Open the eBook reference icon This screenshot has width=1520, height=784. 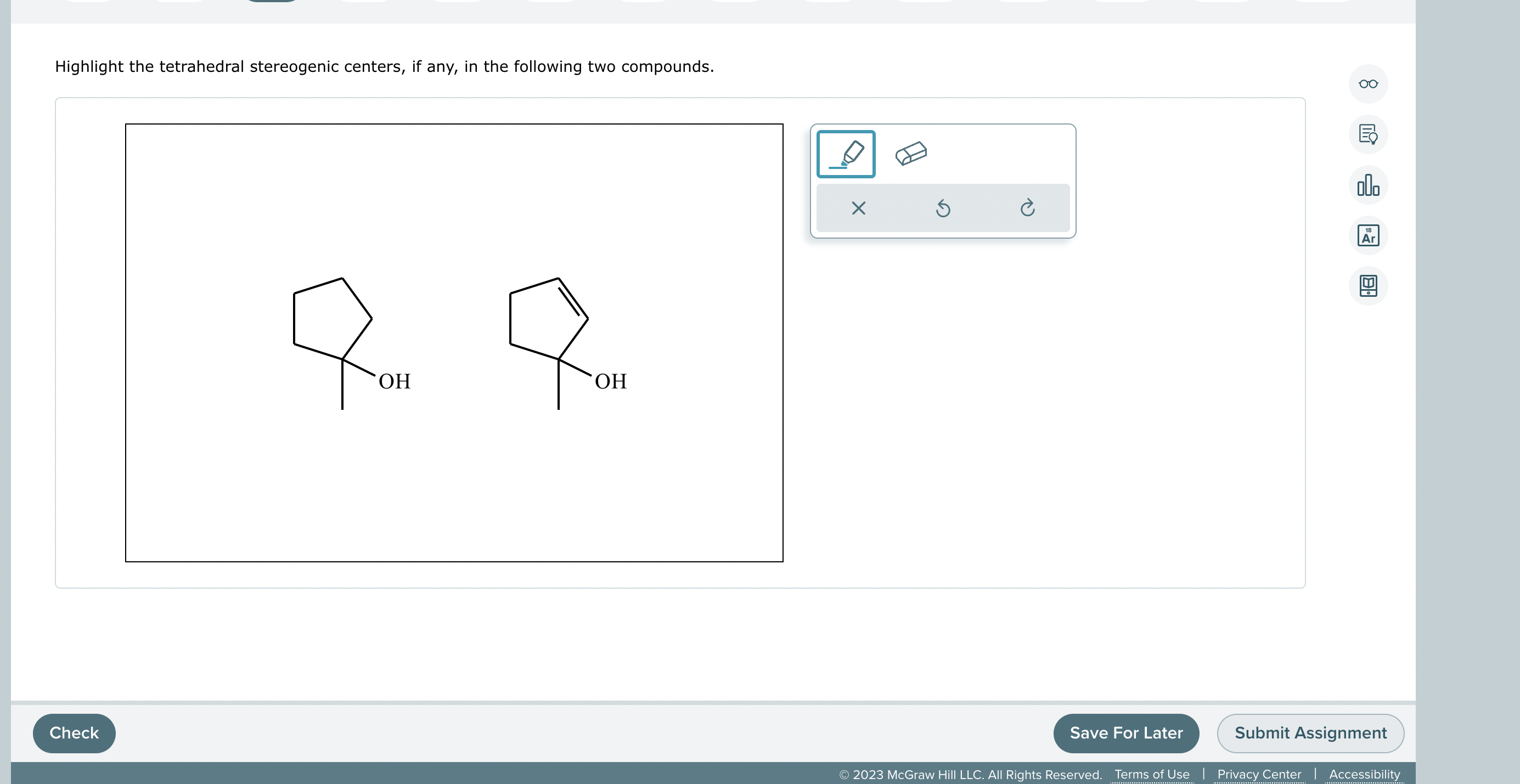(x=1368, y=285)
